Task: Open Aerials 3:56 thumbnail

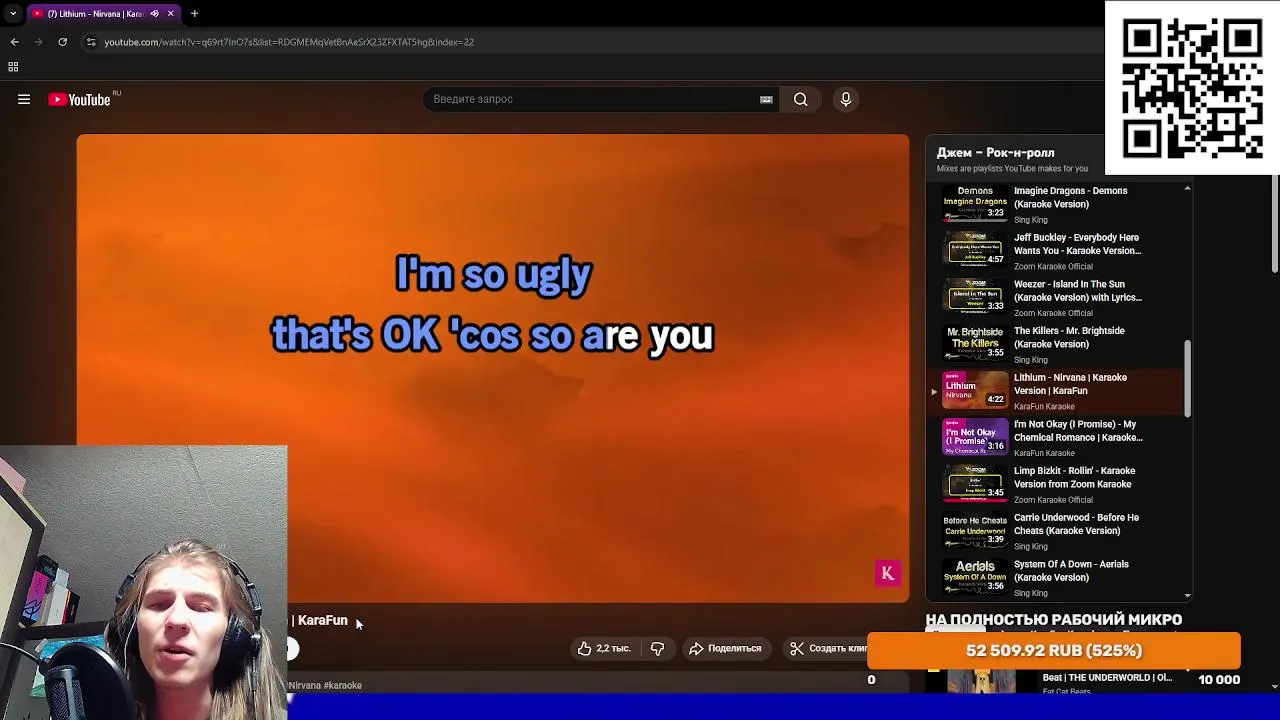Action: [975, 576]
